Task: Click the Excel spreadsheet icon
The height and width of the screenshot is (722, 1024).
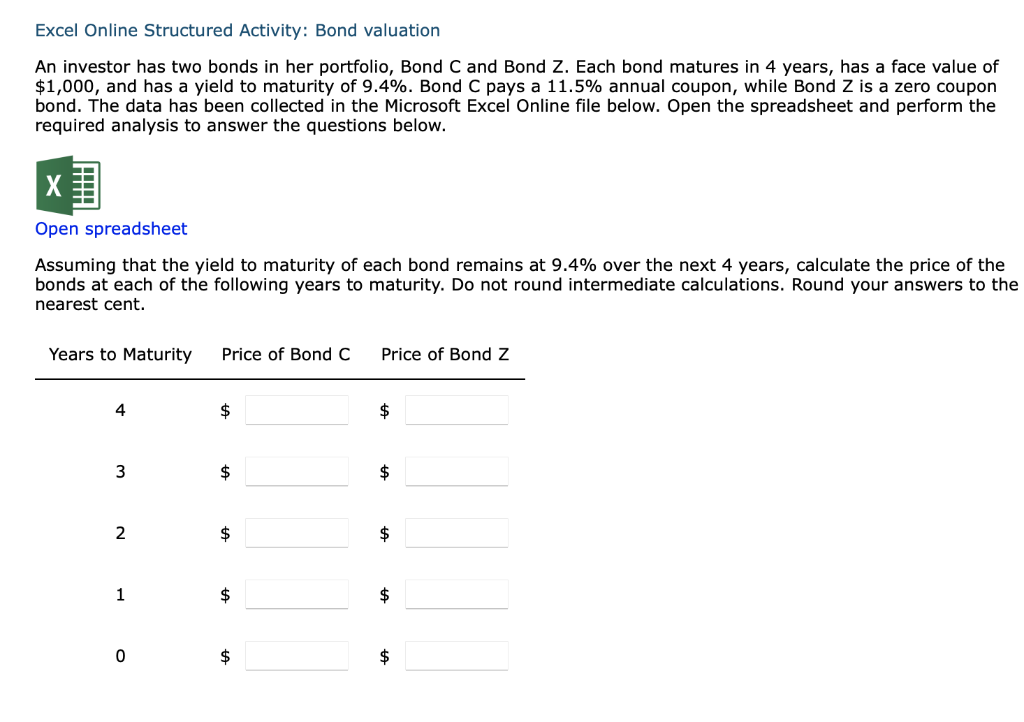Action: click(x=67, y=185)
